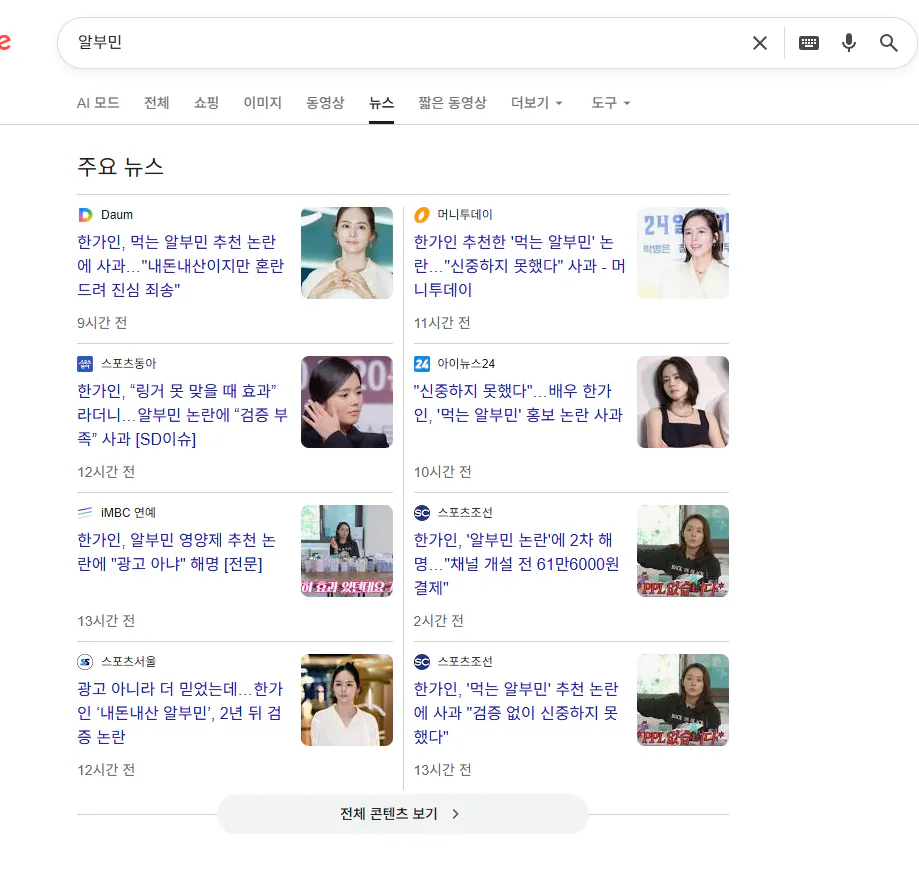This screenshot has height=874, width=919.
Task: Click the iMBC 연예 article thumbnail image
Action: [x=347, y=551]
